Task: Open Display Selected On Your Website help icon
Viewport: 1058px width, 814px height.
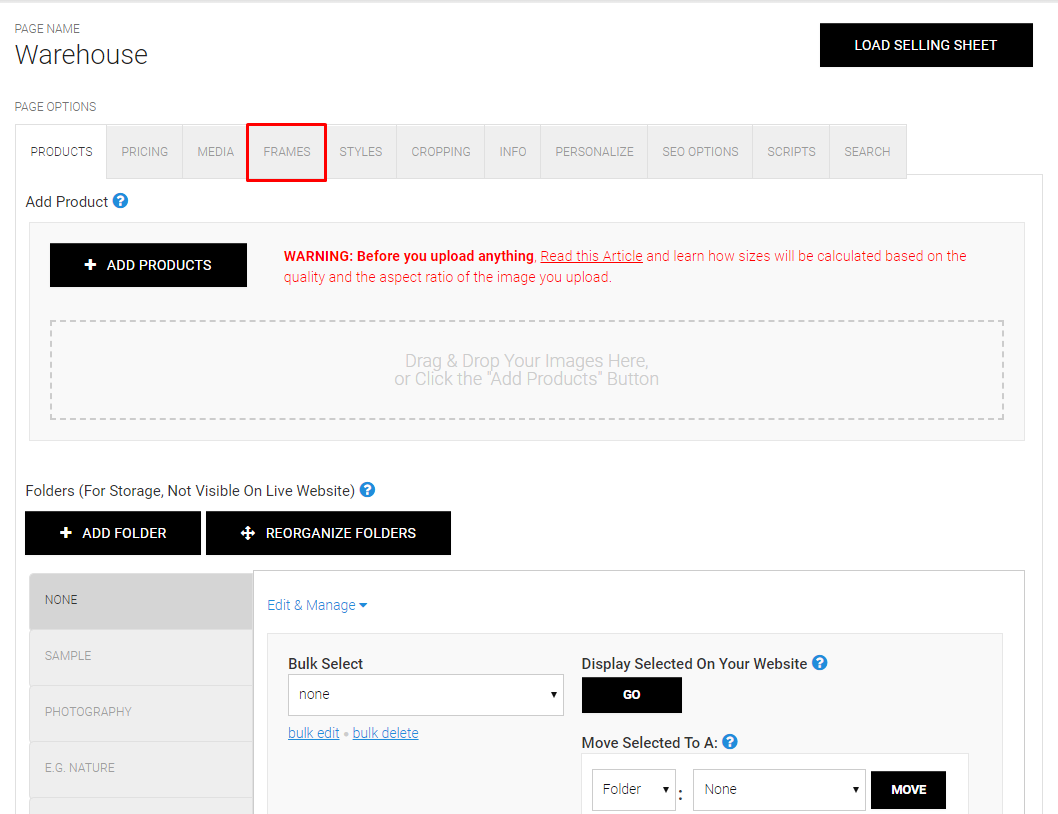Action: click(819, 663)
